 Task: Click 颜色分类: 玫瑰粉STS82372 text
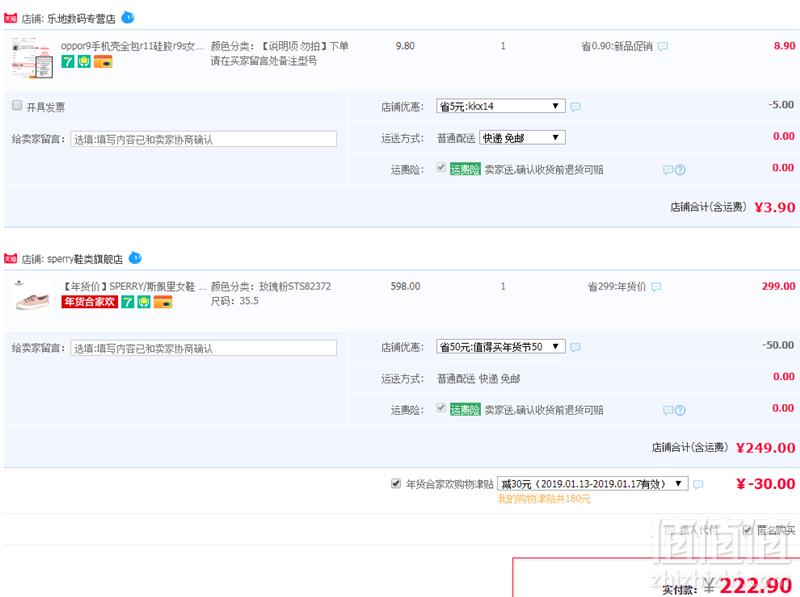tap(270, 286)
